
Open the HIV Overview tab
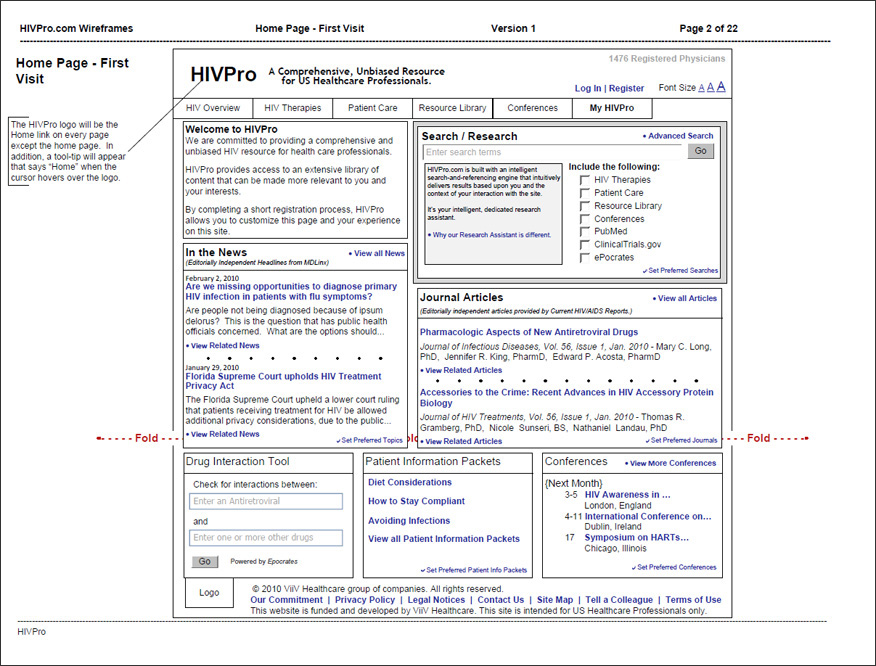point(213,108)
